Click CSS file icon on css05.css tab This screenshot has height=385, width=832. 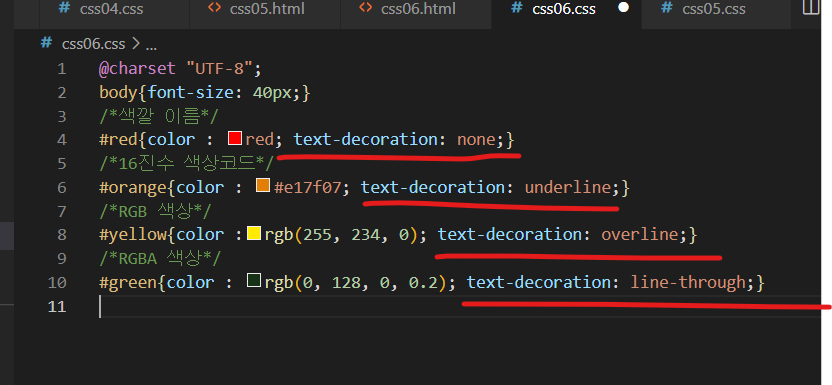pyautogui.click(x=666, y=8)
